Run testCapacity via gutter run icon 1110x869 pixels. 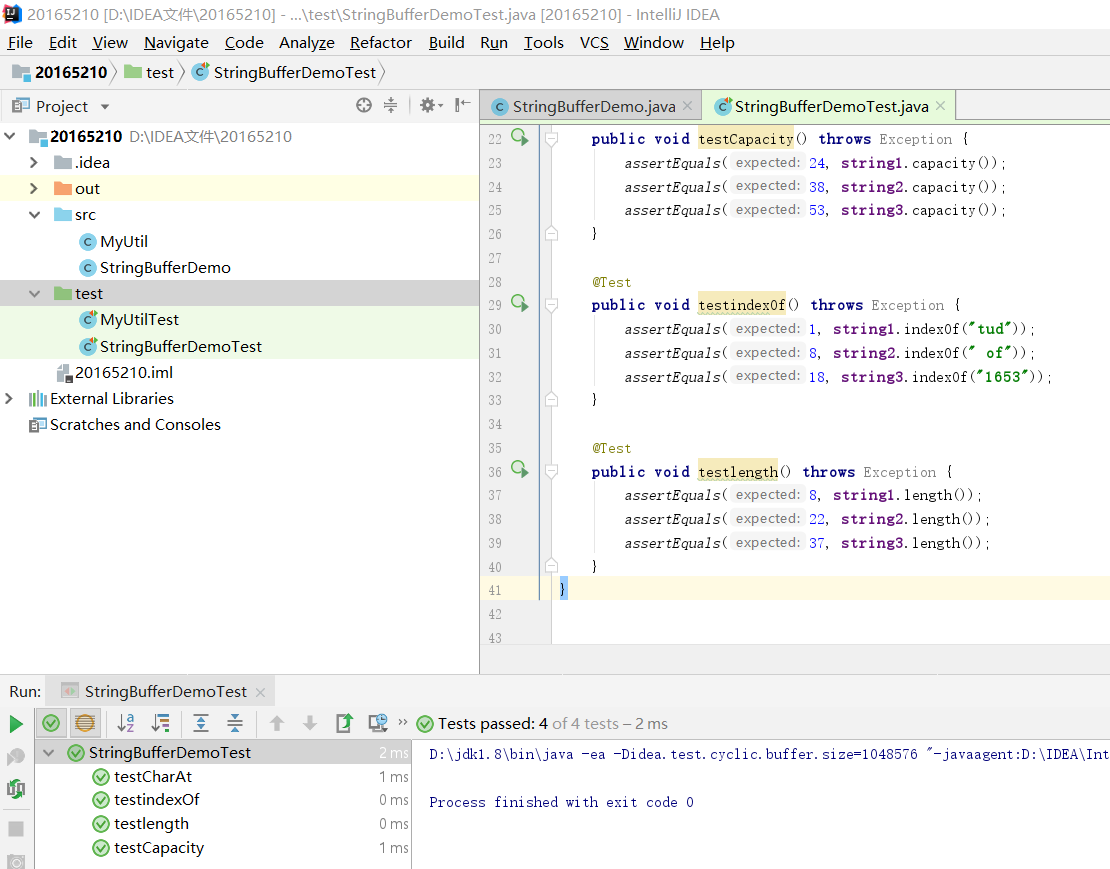[520, 137]
